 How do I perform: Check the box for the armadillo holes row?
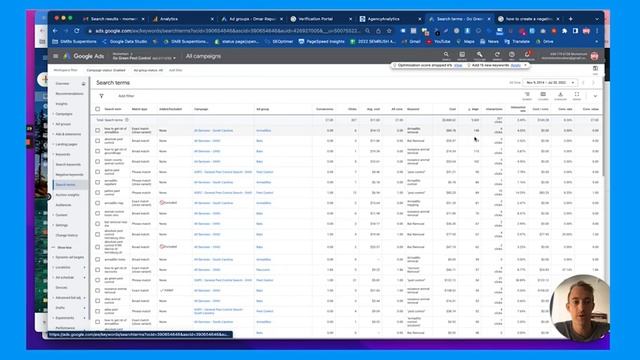click(98, 259)
